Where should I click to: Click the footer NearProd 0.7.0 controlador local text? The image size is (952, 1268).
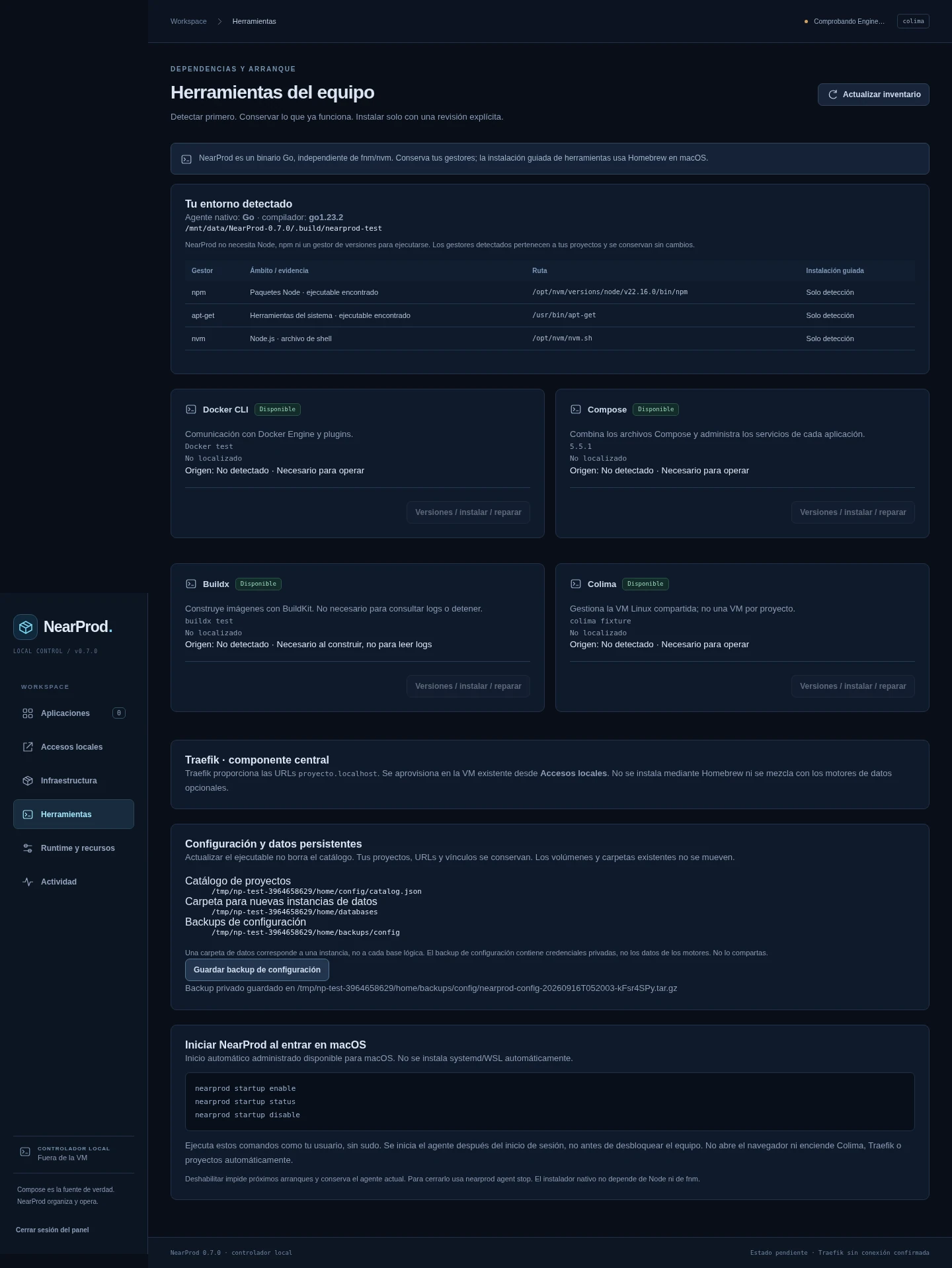coord(231,1253)
